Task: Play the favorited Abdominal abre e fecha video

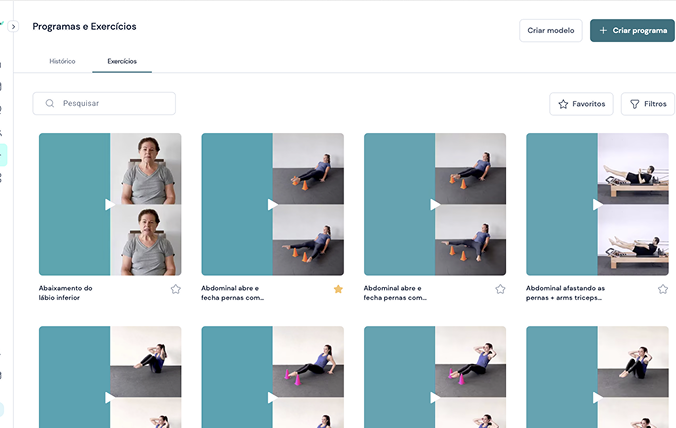Action: point(273,204)
